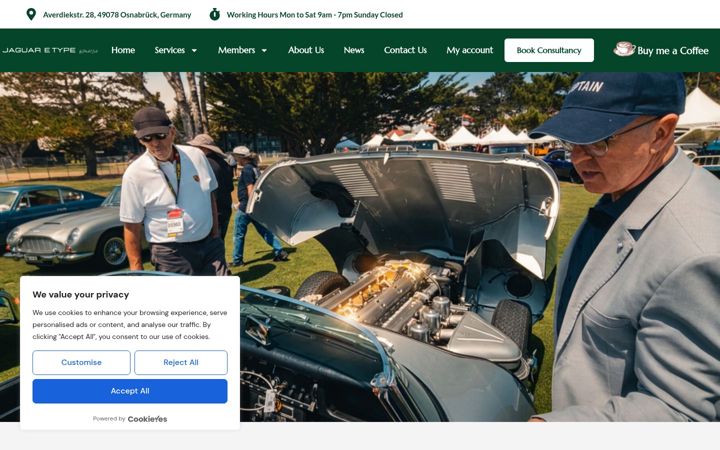This screenshot has height=450, width=720.
Task: Click the Buy me a Coffee link
Action: 673,51
